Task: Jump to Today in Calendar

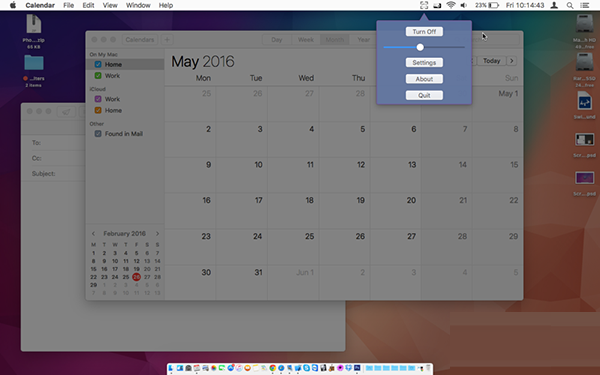Action: pos(491,61)
